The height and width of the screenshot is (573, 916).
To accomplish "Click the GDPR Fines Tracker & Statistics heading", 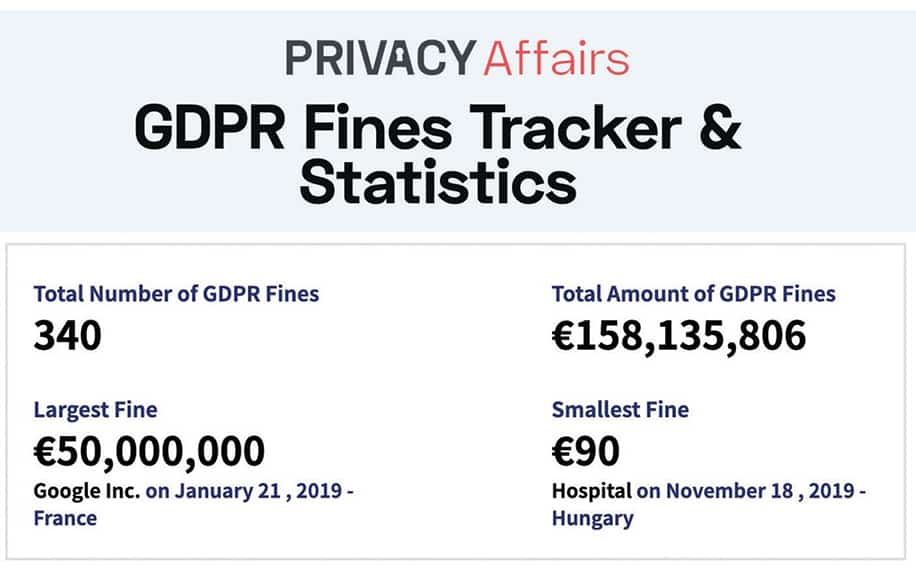I will 438,153.
